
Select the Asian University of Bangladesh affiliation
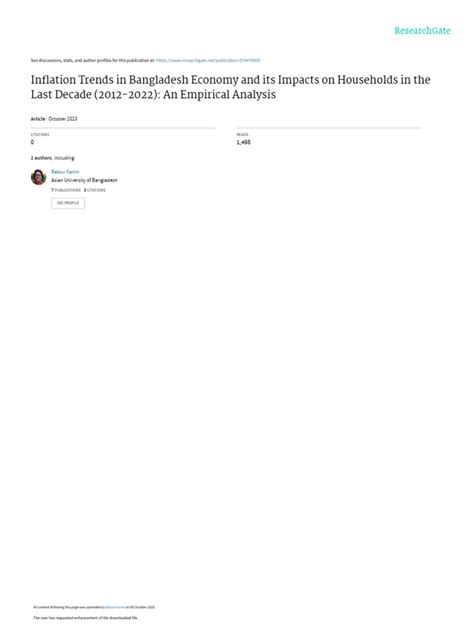84,180
